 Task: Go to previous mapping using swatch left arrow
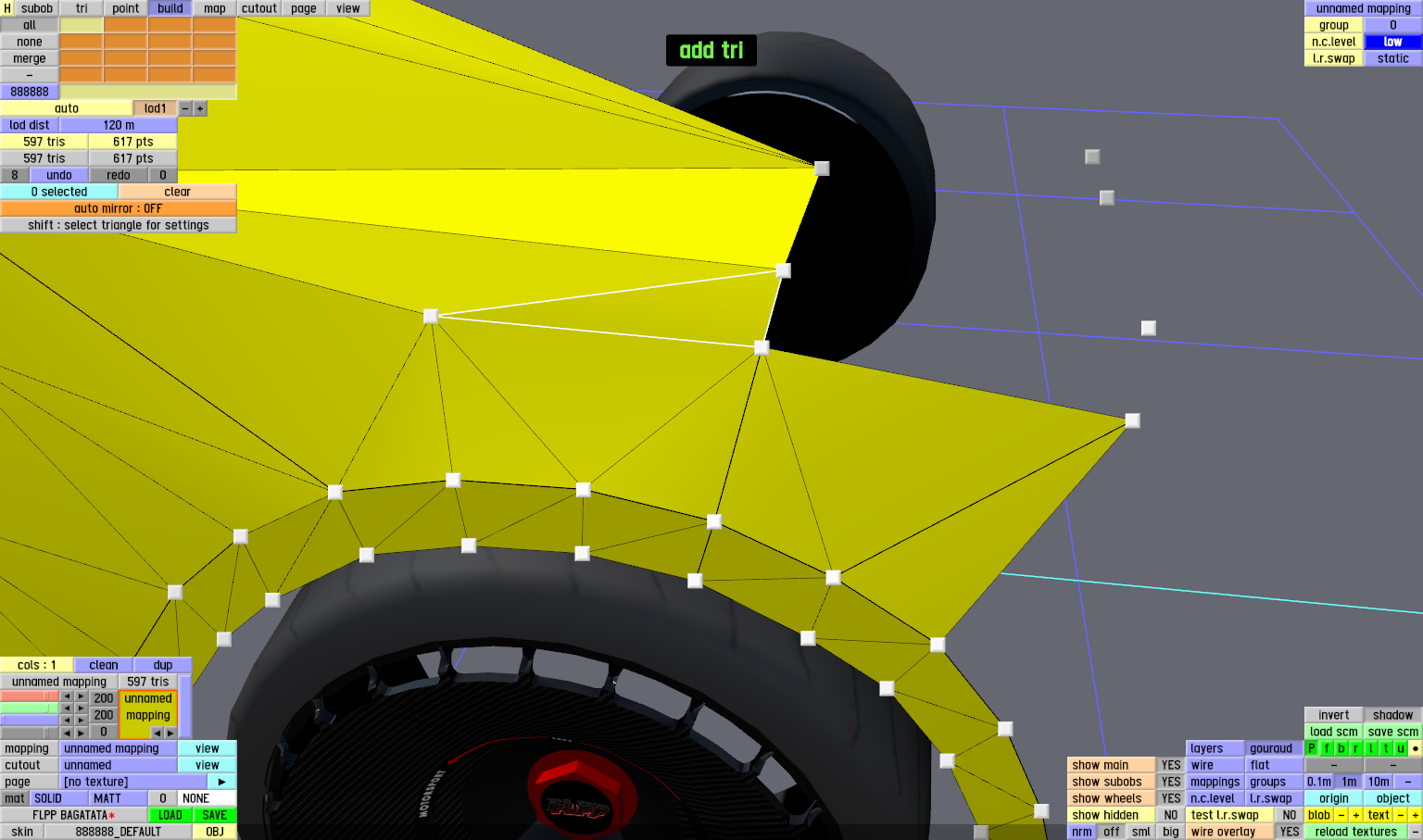(x=156, y=733)
